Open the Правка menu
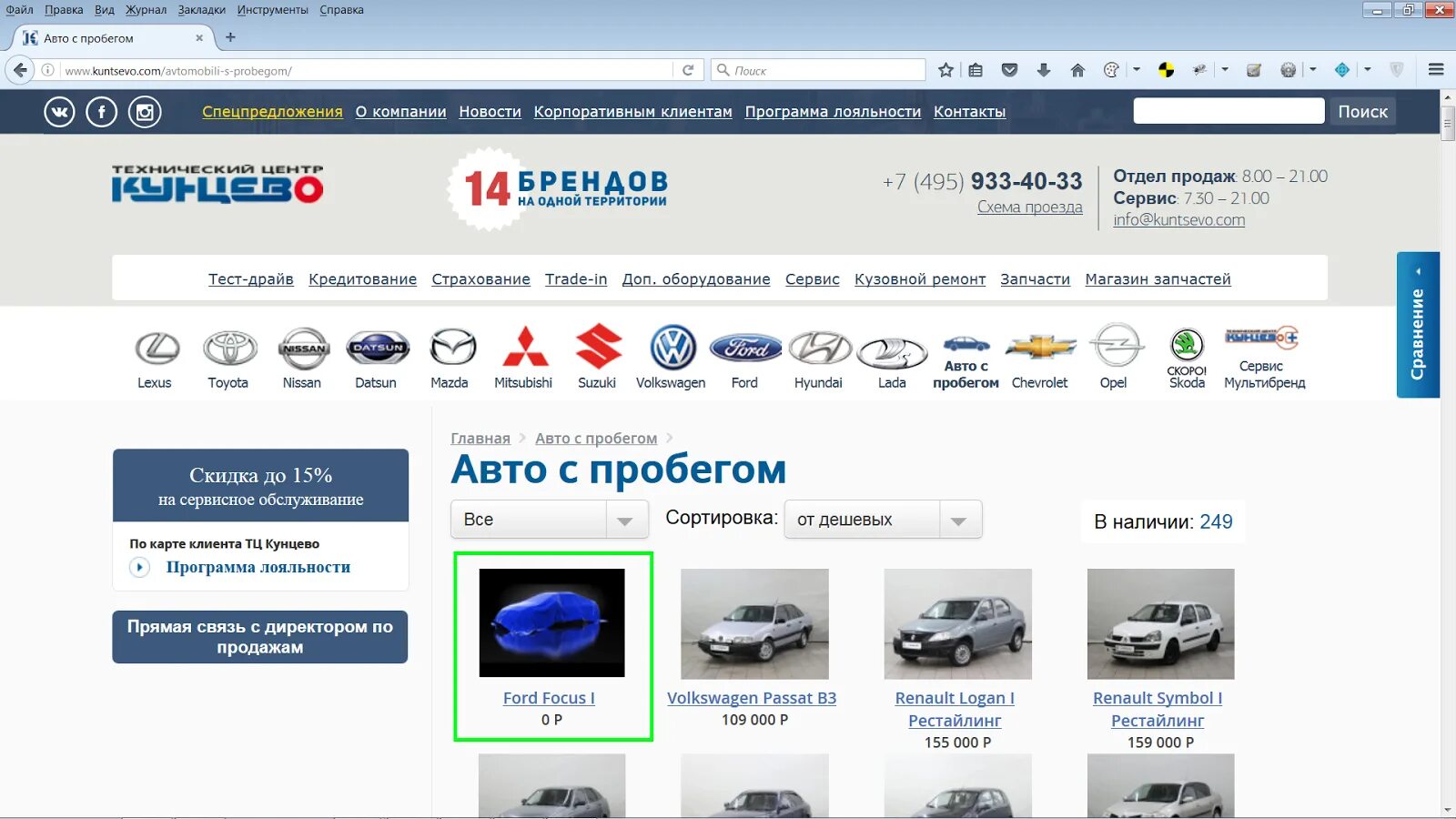 pyautogui.click(x=64, y=10)
